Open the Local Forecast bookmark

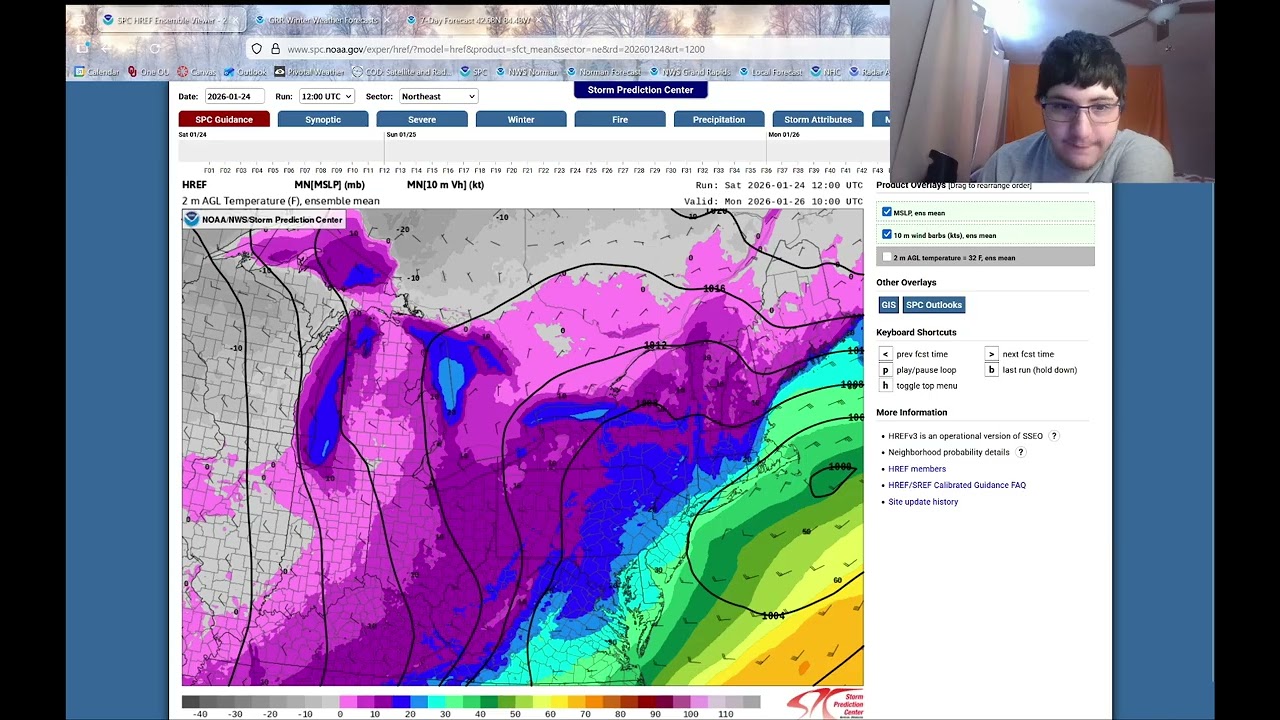point(770,72)
